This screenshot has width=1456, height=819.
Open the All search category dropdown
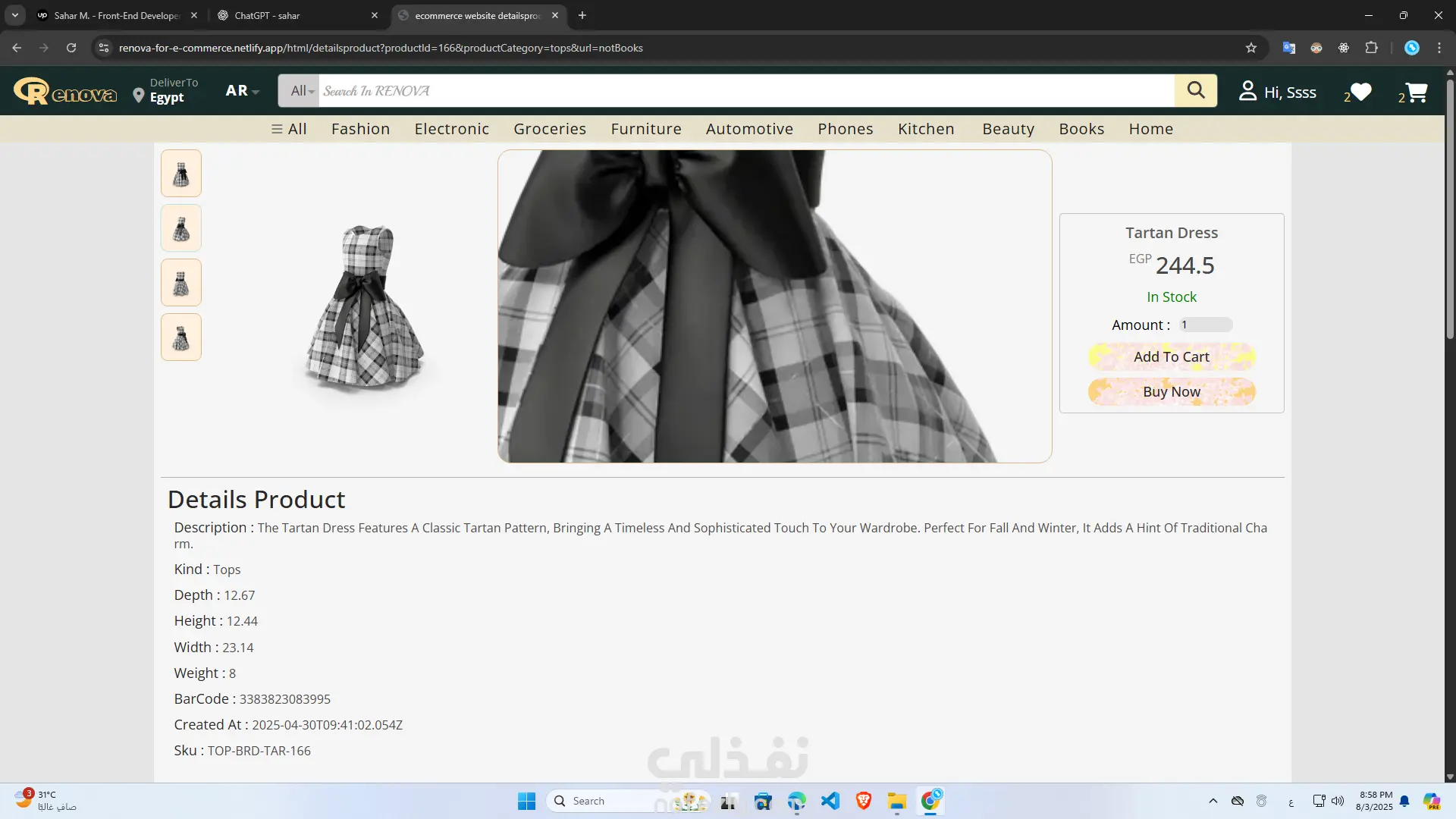tap(301, 91)
